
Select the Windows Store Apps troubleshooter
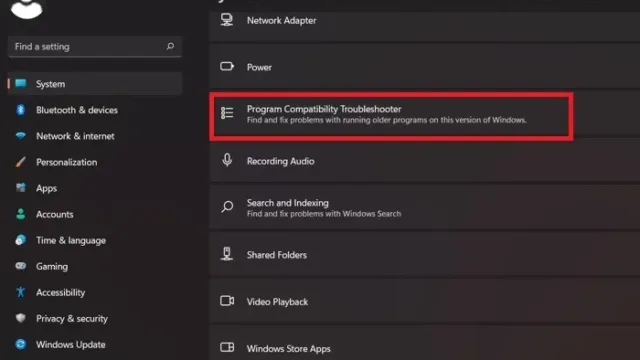click(424, 343)
